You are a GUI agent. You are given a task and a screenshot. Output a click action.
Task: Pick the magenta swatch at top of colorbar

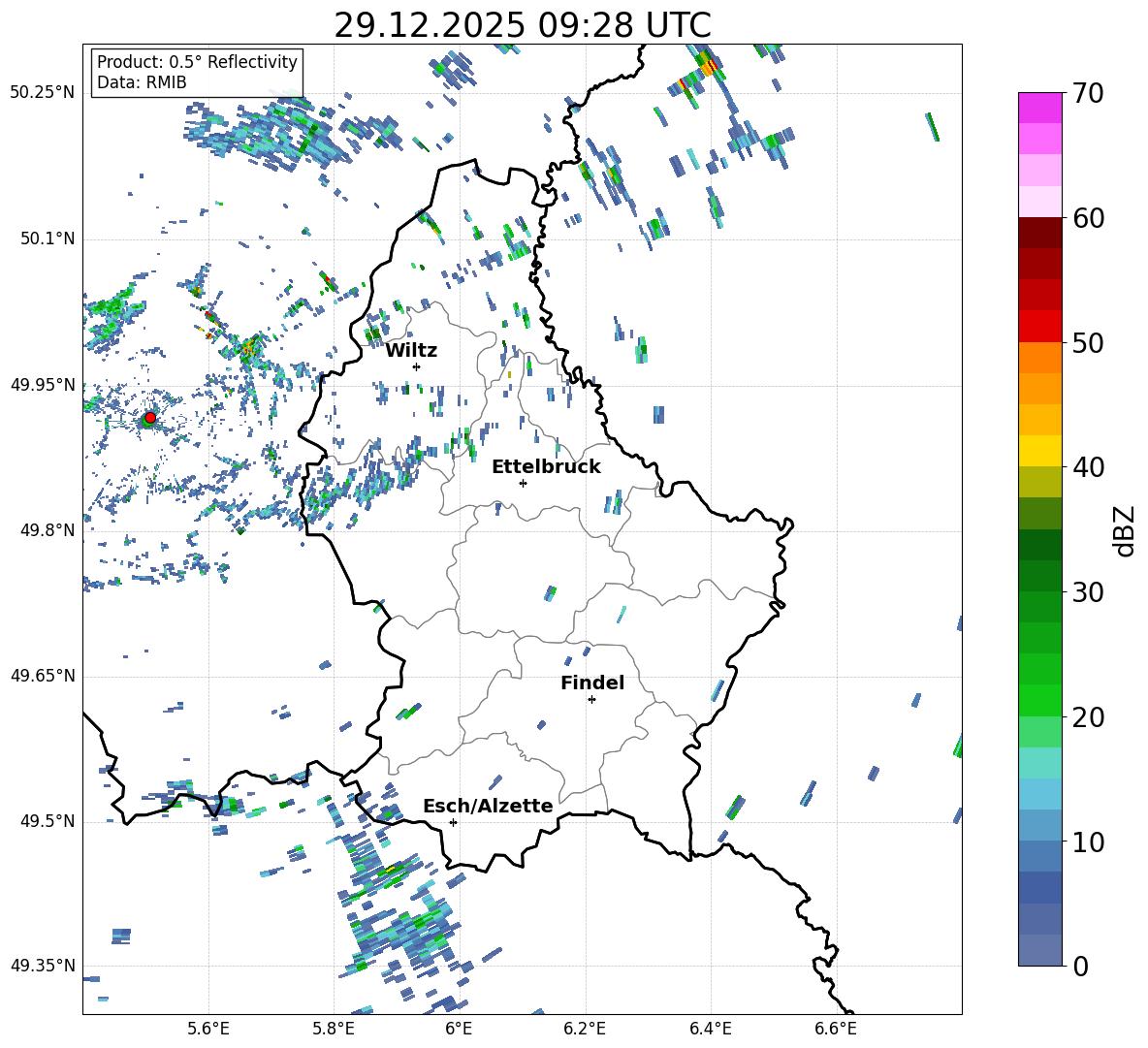click(x=1040, y=108)
